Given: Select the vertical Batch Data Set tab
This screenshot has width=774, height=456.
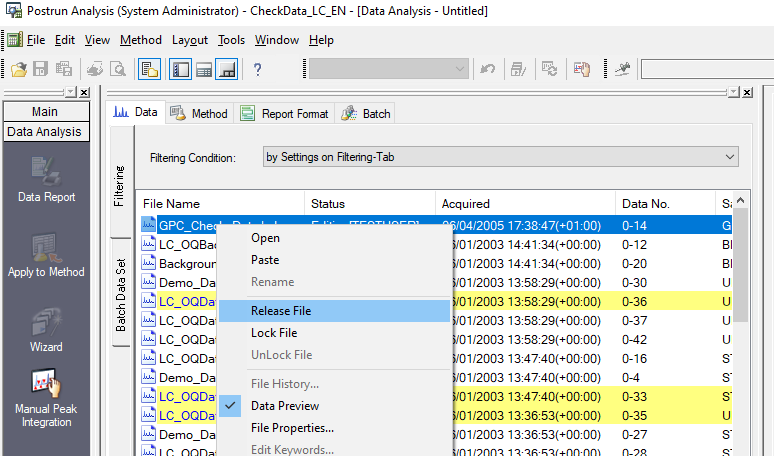Looking at the screenshot, I should (x=120, y=294).
